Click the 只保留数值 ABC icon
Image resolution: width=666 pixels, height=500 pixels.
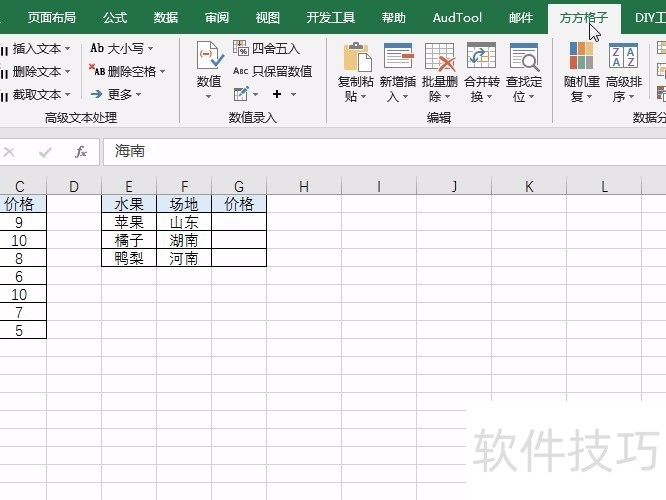240,71
